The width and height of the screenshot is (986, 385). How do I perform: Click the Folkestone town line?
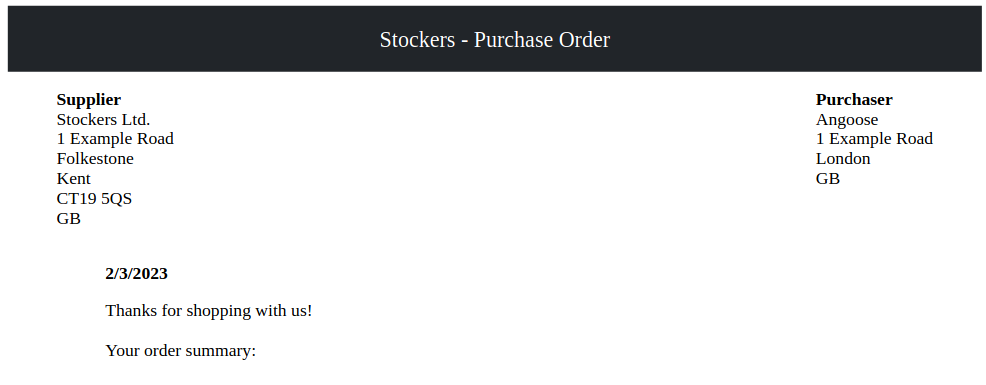coord(95,159)
